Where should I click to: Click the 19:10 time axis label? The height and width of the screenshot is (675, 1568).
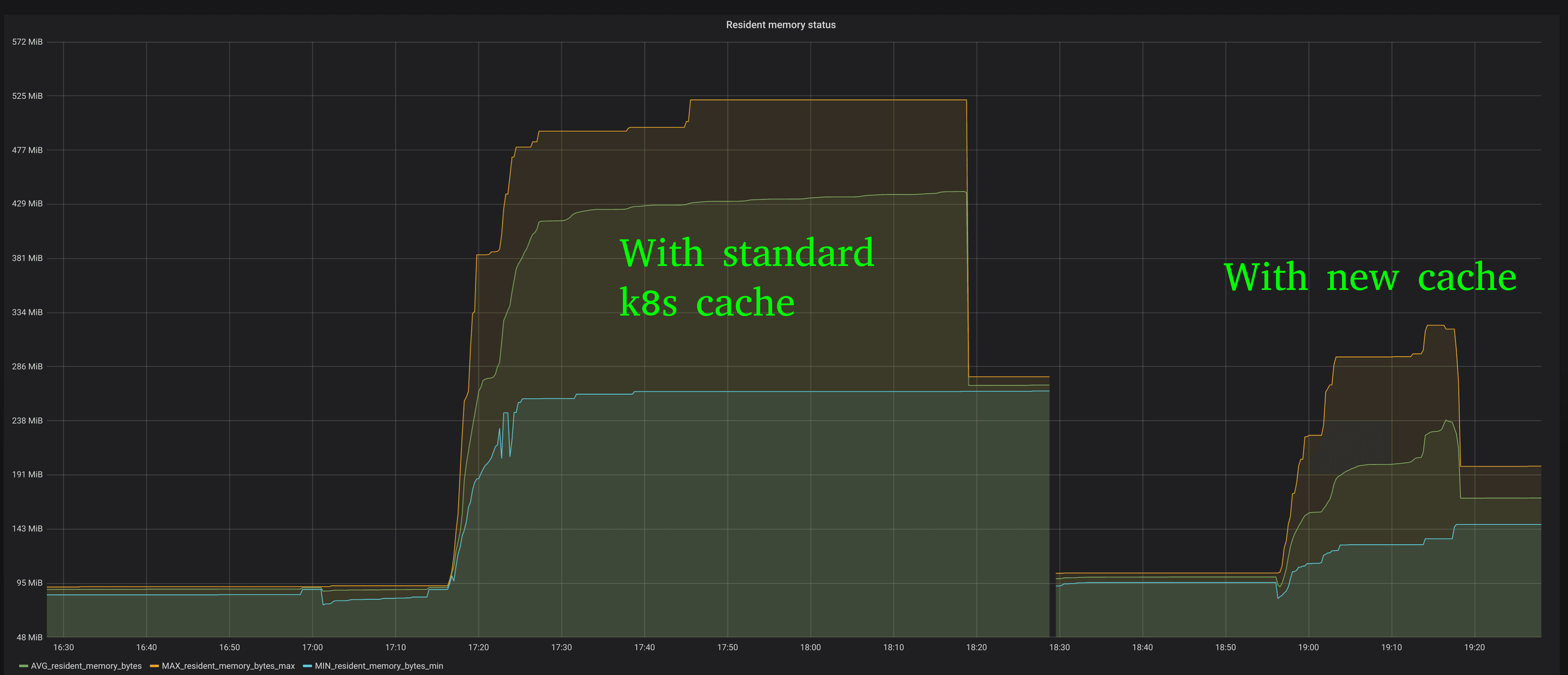[x=1391, y=648]
